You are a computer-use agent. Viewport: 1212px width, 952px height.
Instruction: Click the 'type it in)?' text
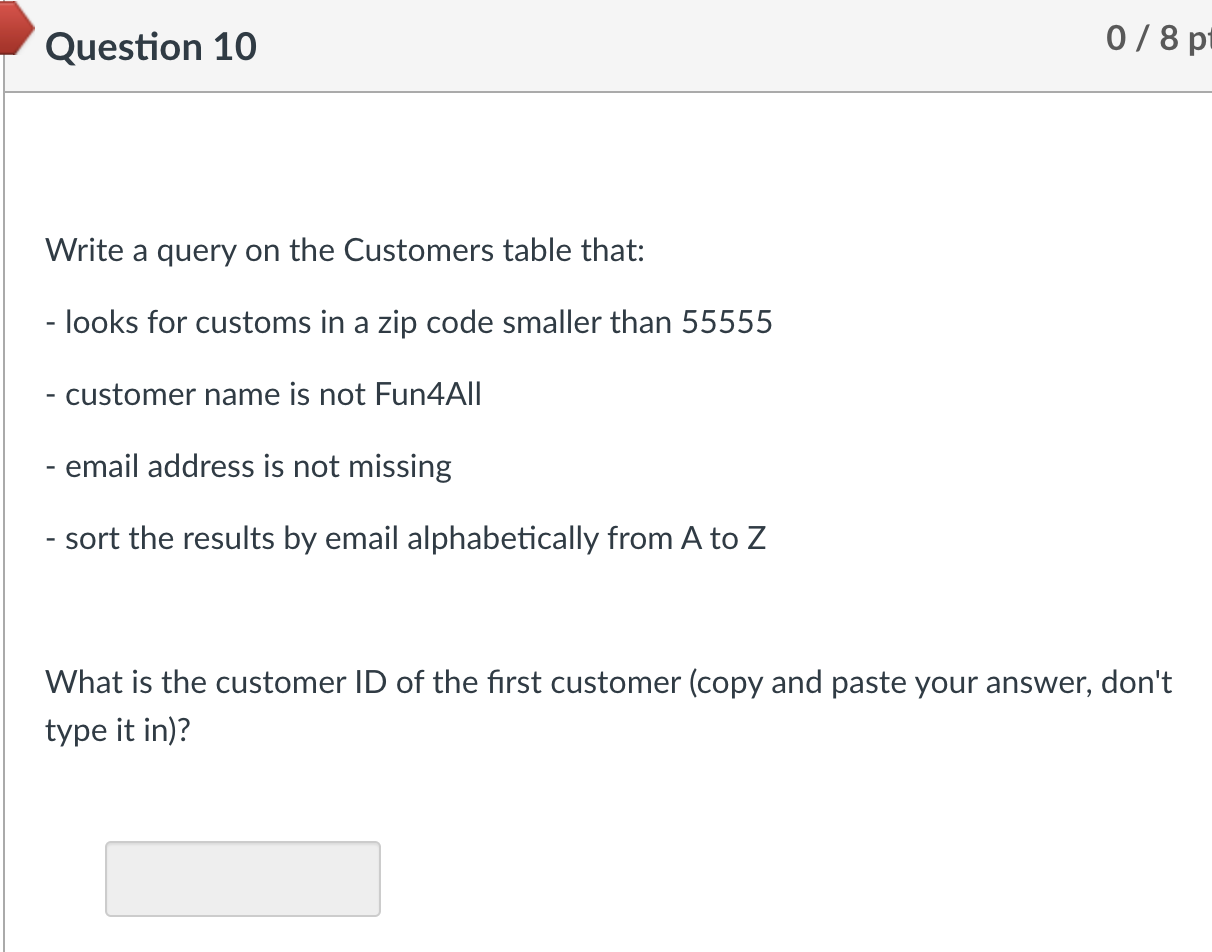[118, 731]
